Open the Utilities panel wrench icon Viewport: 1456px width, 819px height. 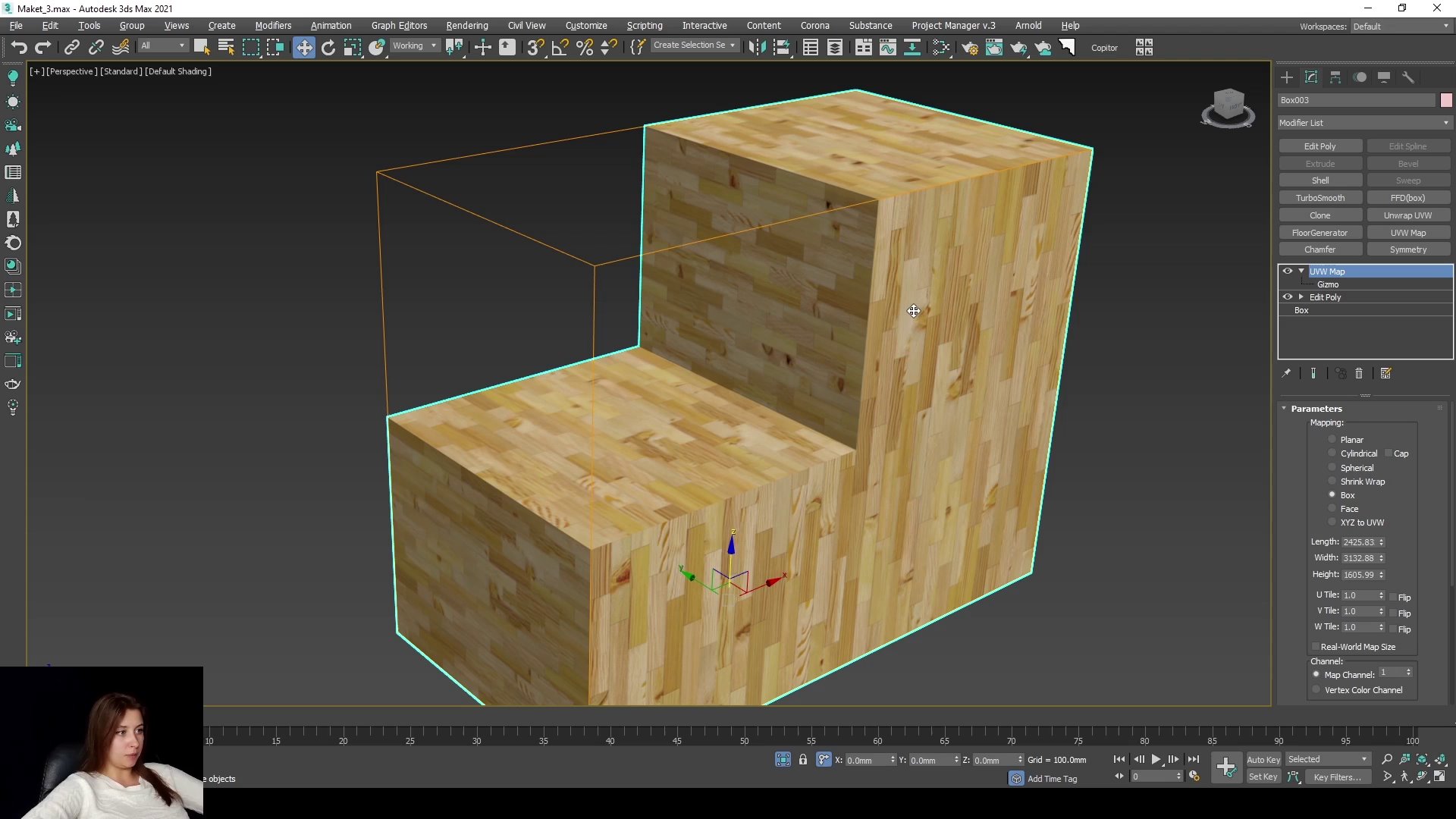click(x=1408, y=77)
